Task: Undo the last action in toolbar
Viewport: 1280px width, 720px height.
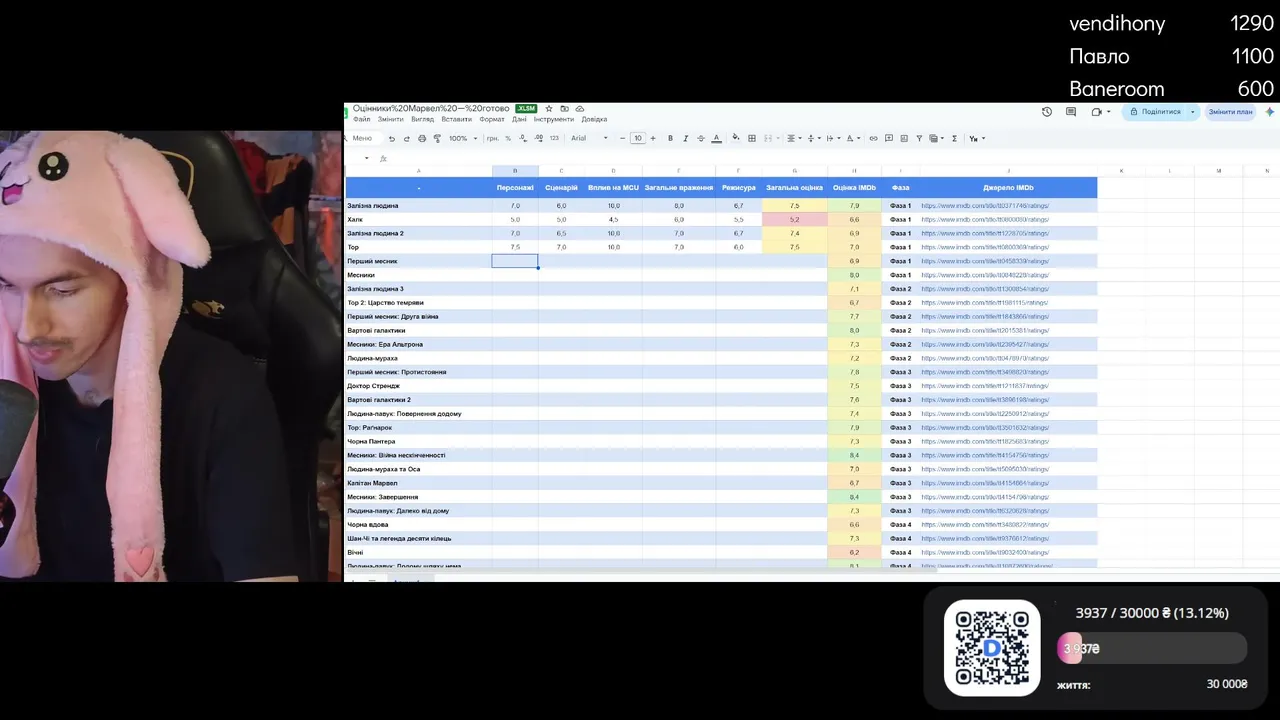Action: 392,138
